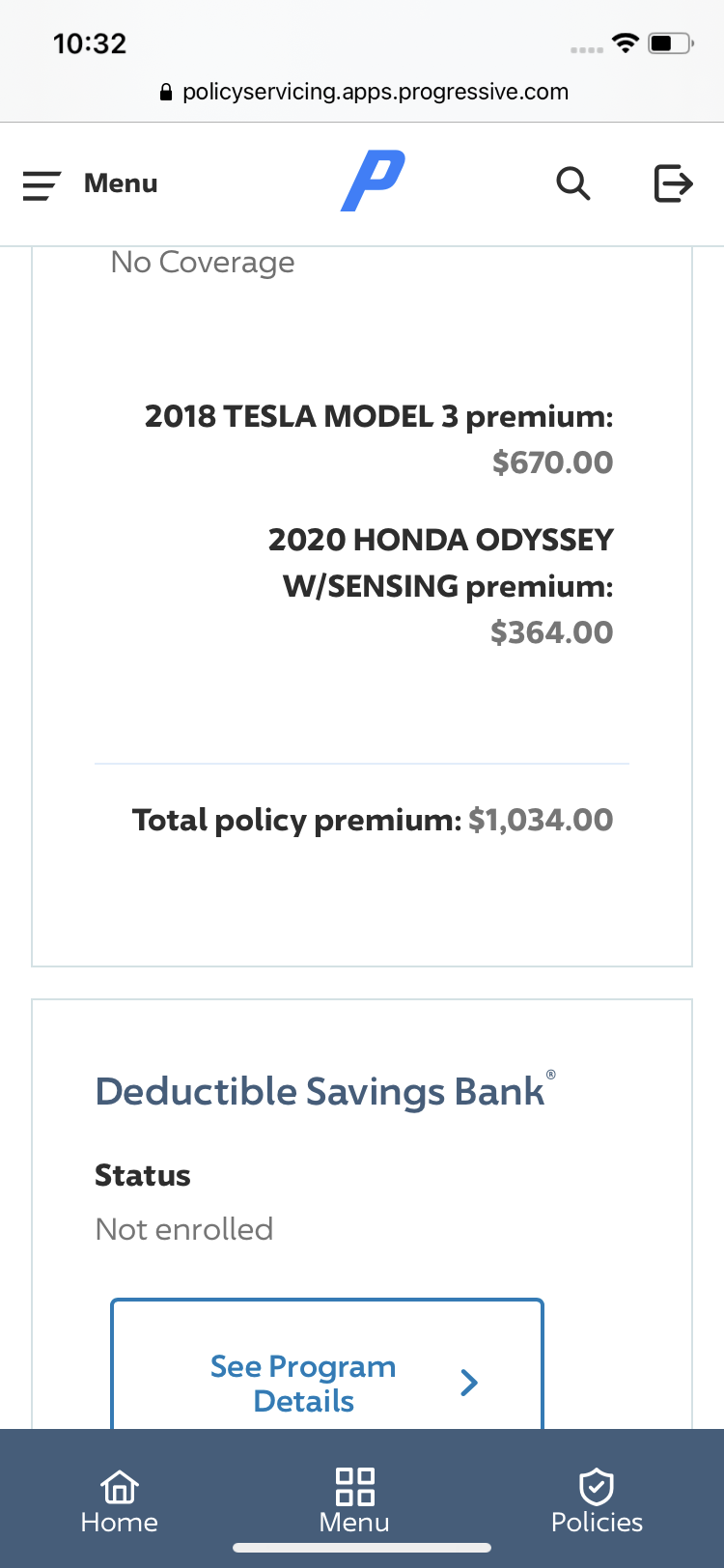Image resolution: width=724 pixels, height=1568 pixels.
Task: Open Policies via the shield icon
Action: coord(597,1487)
